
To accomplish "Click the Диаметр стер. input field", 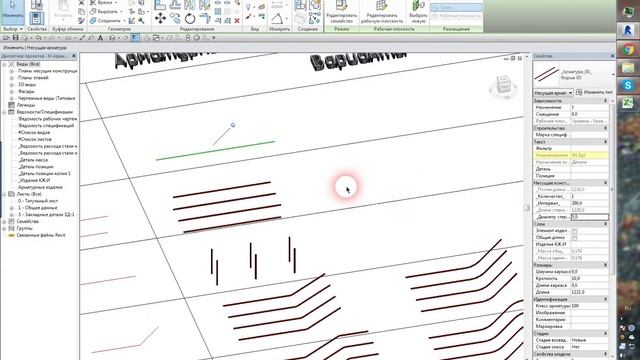I will pyautogui.click(x=589, y=217).
